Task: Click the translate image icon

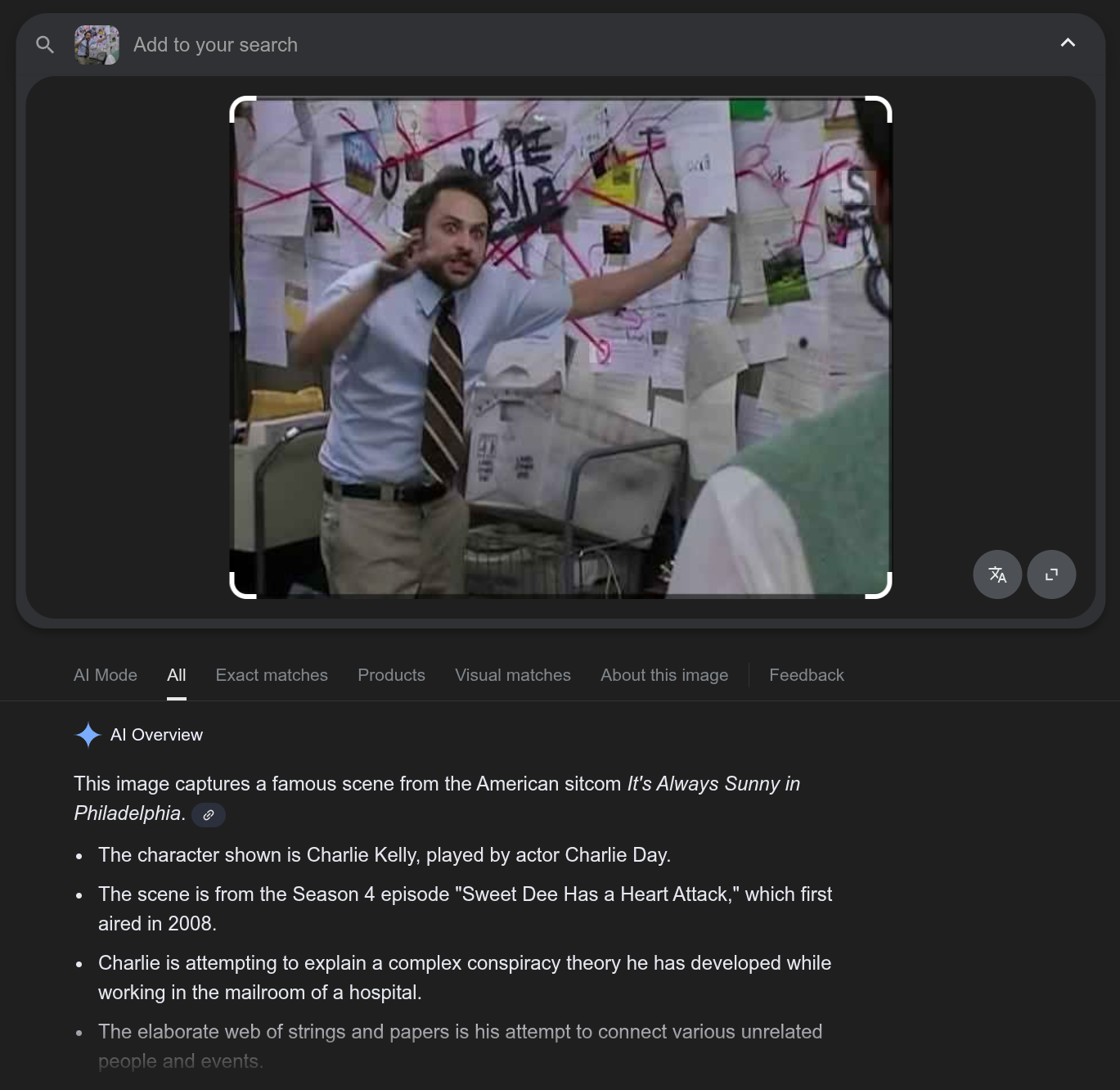Action: click(997, 574)
